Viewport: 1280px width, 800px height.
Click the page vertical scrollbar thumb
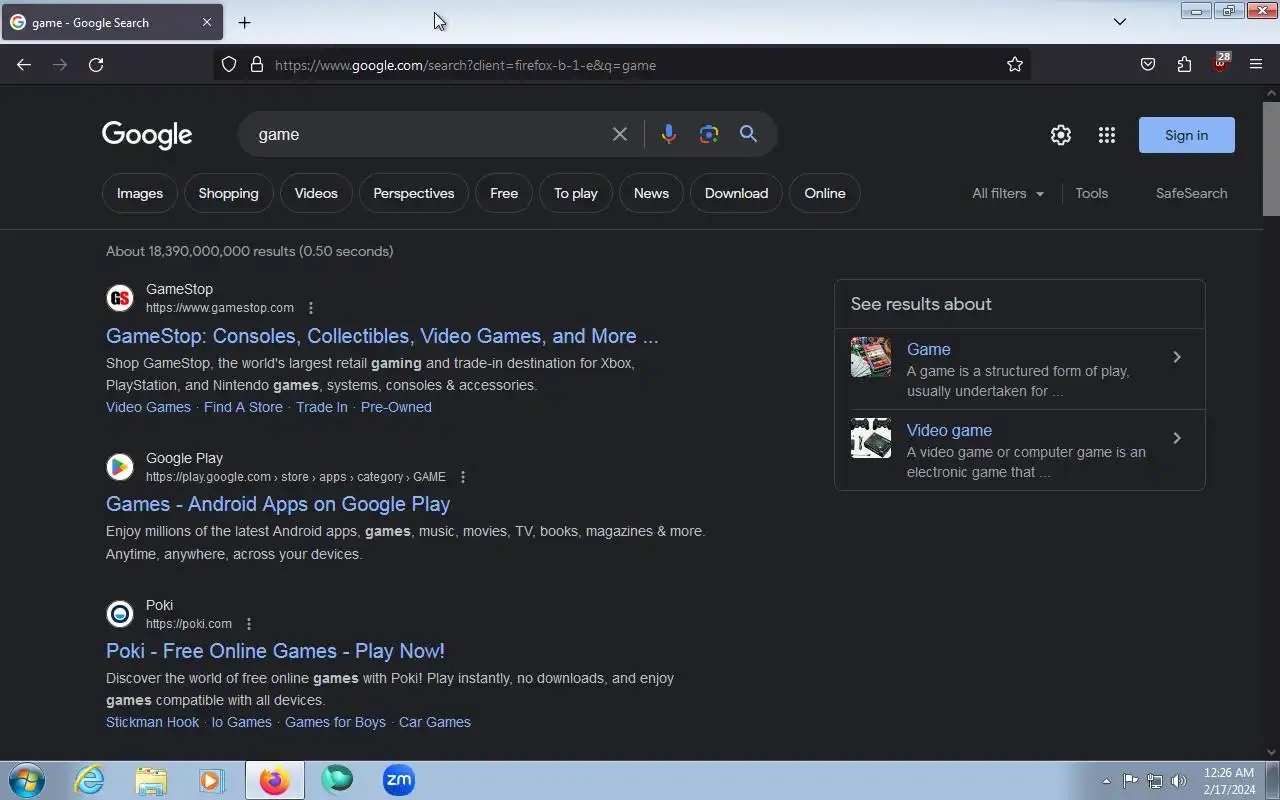[x=1271, y=158]
